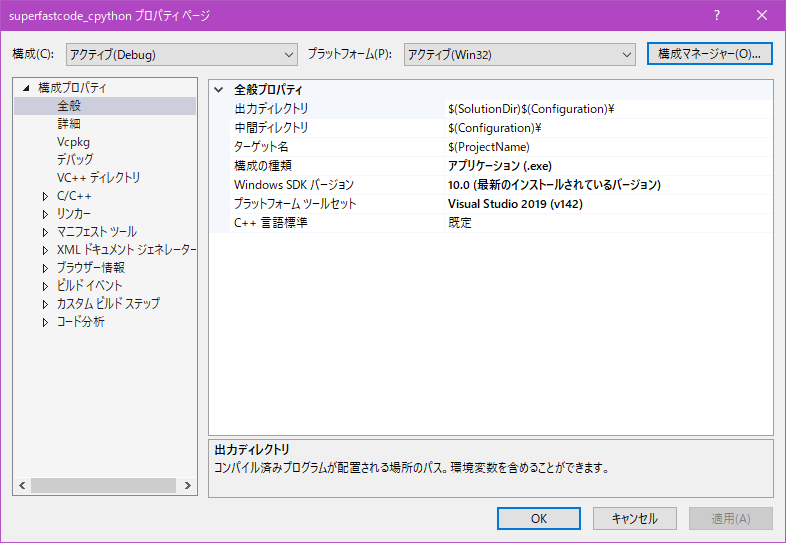Collapse the 全般プロパティ section chevron

219,89
